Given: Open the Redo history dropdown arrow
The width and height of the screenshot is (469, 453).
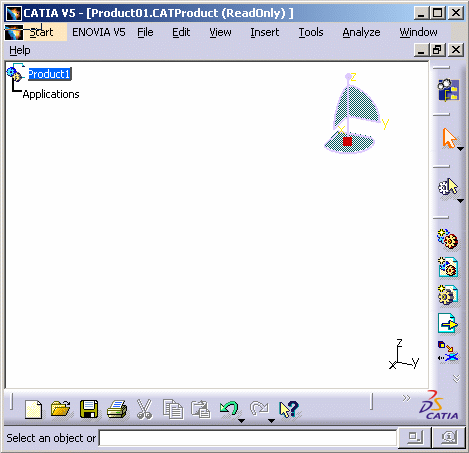Looking at the screenshot, I should pyautogui.click(x=272, y=421).
